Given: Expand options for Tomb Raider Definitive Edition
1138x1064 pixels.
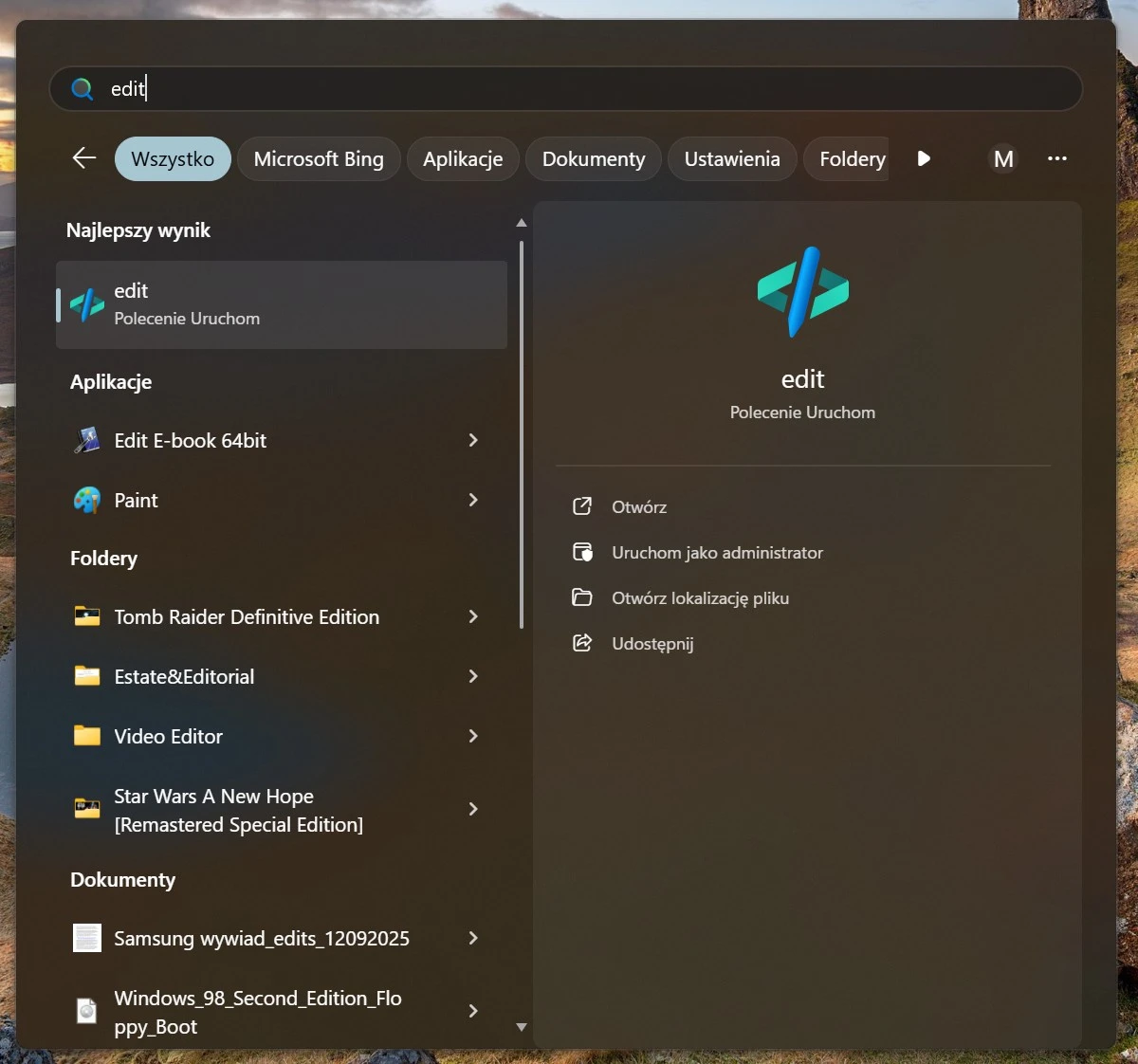Looking at the screenshot, I should [473, 617].
